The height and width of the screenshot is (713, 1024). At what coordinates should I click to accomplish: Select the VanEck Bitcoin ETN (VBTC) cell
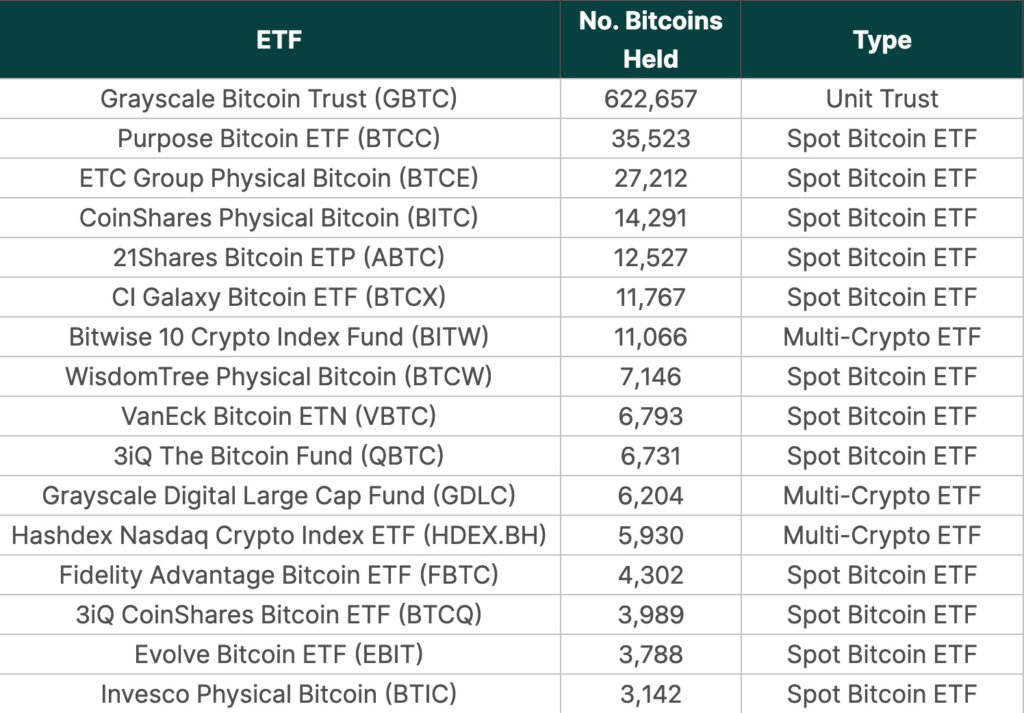(x=279, y=416)
